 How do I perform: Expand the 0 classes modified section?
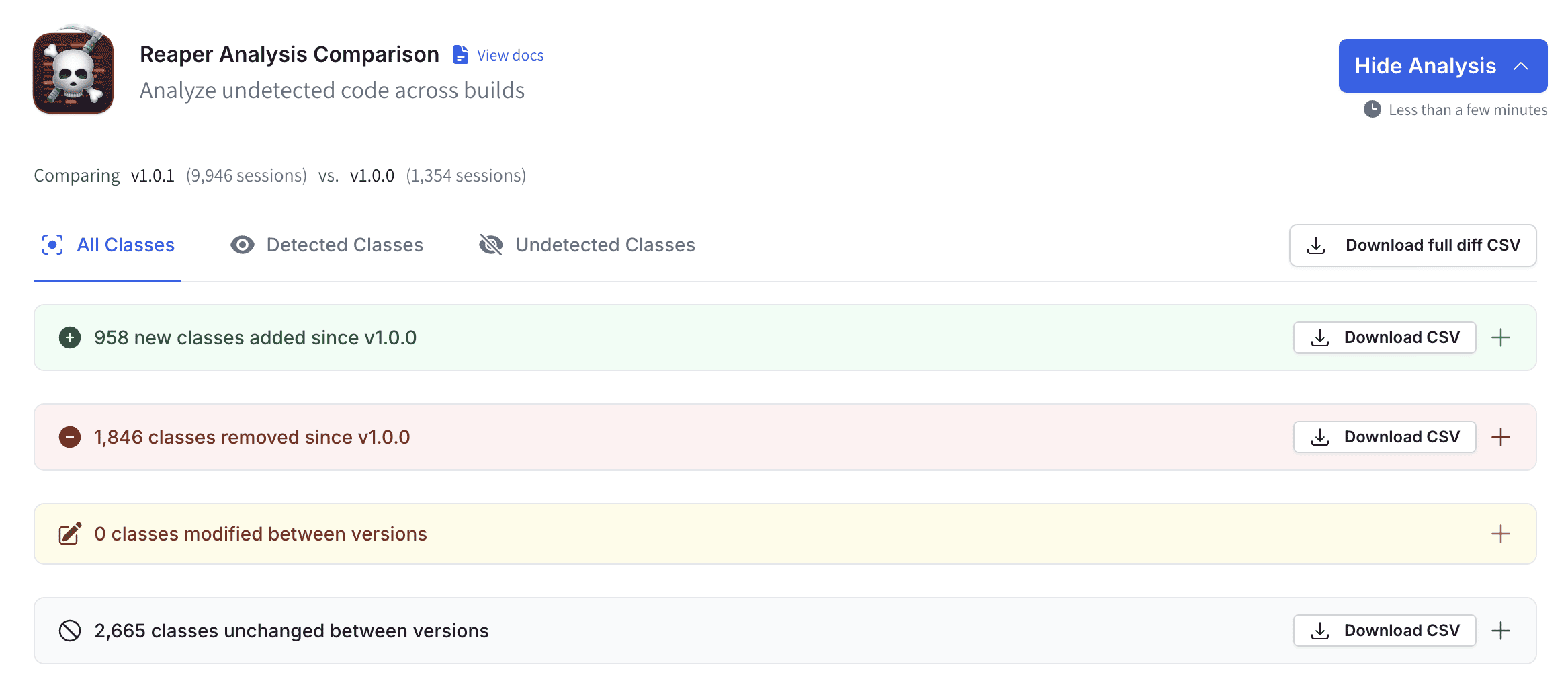click(x=1500, y=534)
